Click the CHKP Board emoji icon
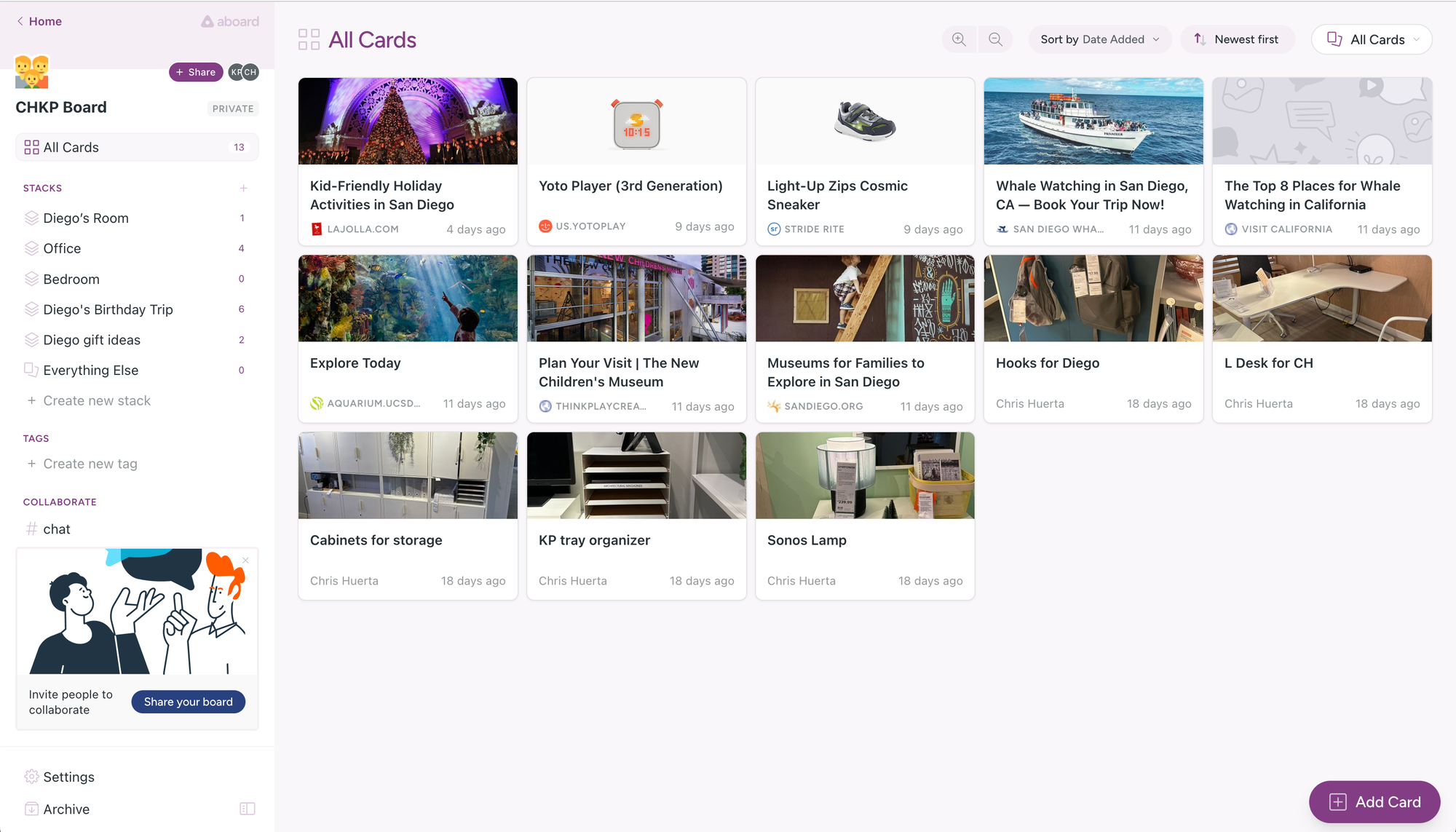1456x832 pixels. [x=31, y=71]
